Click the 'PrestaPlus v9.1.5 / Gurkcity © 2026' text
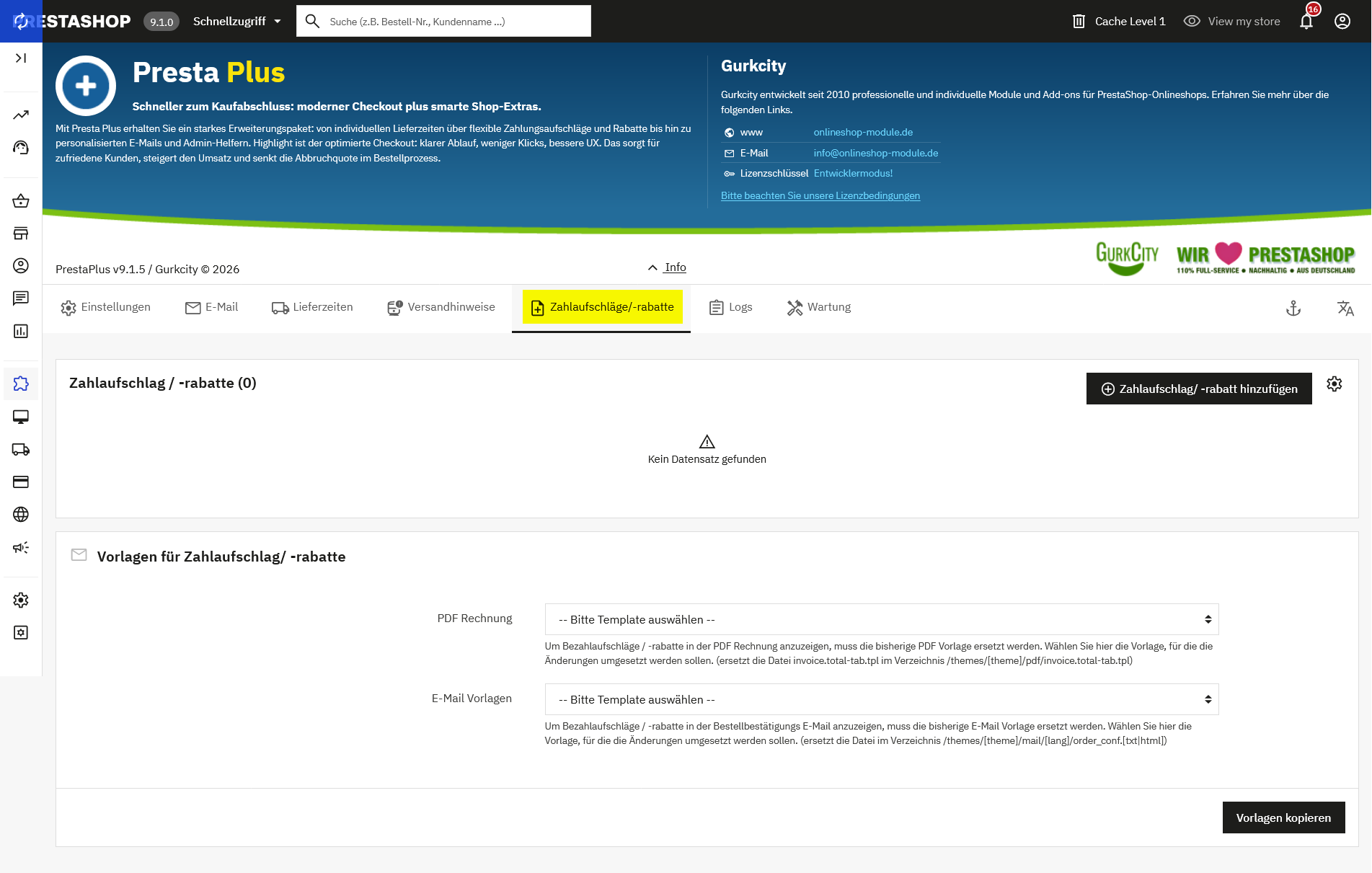This screenshot has height=873, width=1372. (147, 270)
